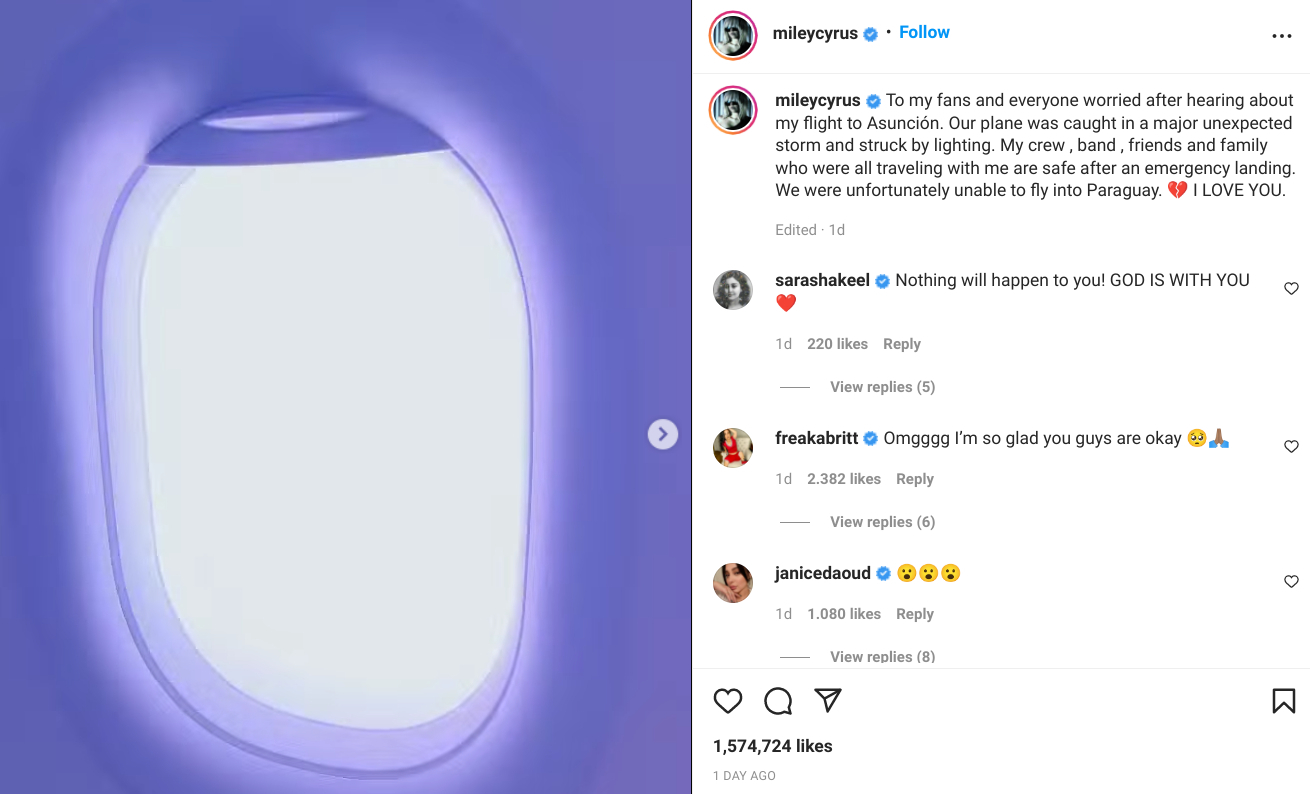Like sarashakeel's comment
1310x794 pixels.
point(1291,289)
